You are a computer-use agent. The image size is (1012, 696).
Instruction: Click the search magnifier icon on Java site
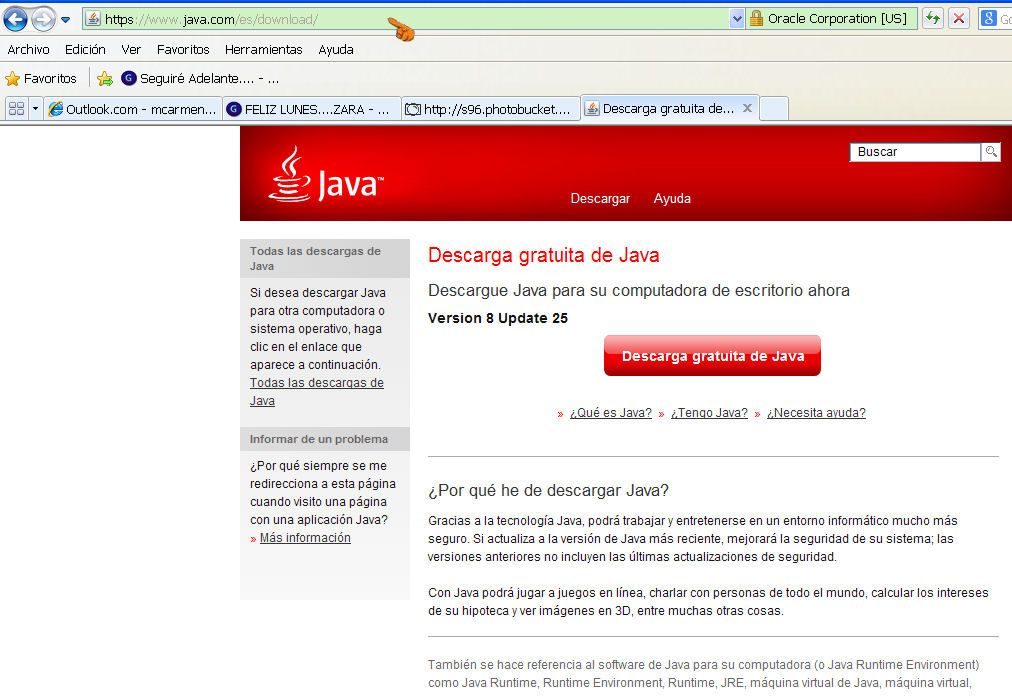[x=990, y=152]
